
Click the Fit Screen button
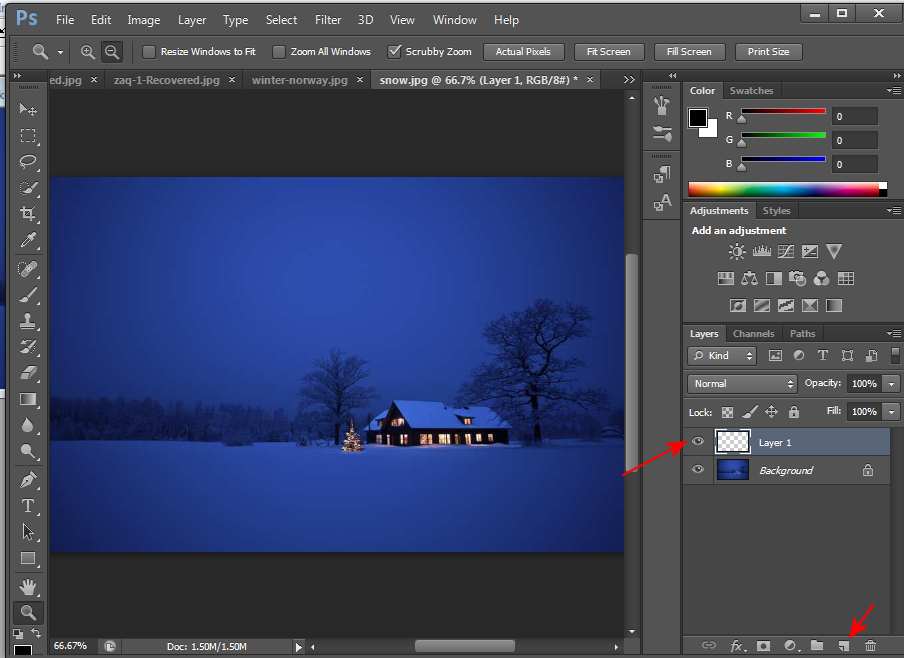coord(608,51)
